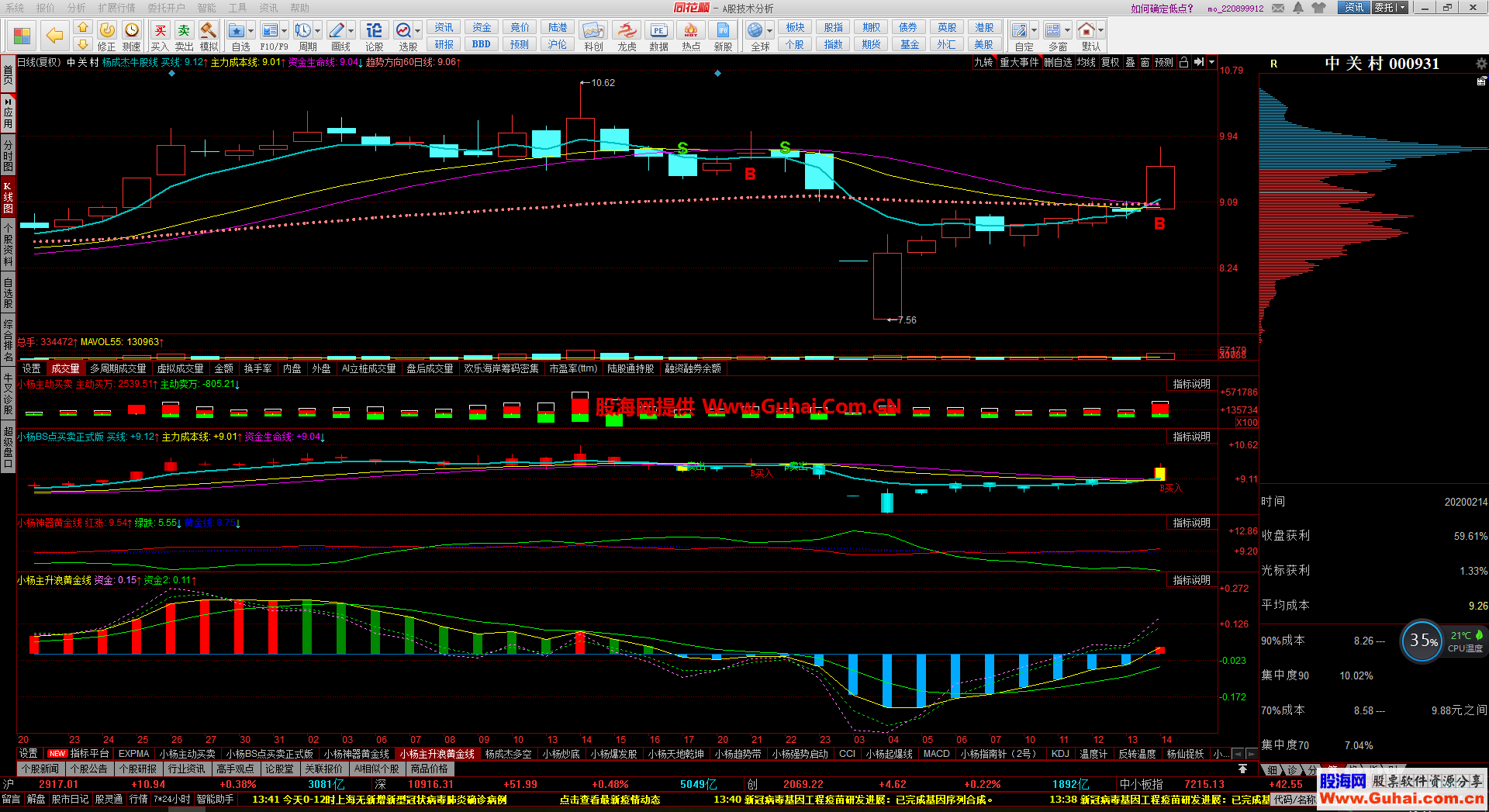Click the 港股 market button
The width and height of the screenshot is (1489, 812).
pos(984,28)
